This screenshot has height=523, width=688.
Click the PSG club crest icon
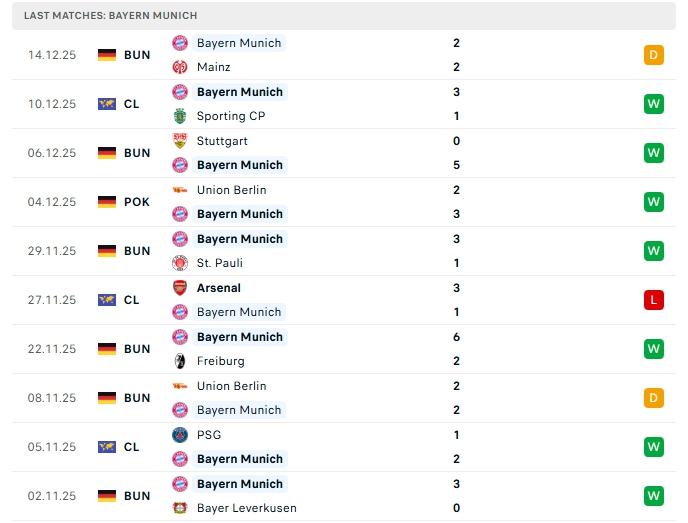coord(180,435)
